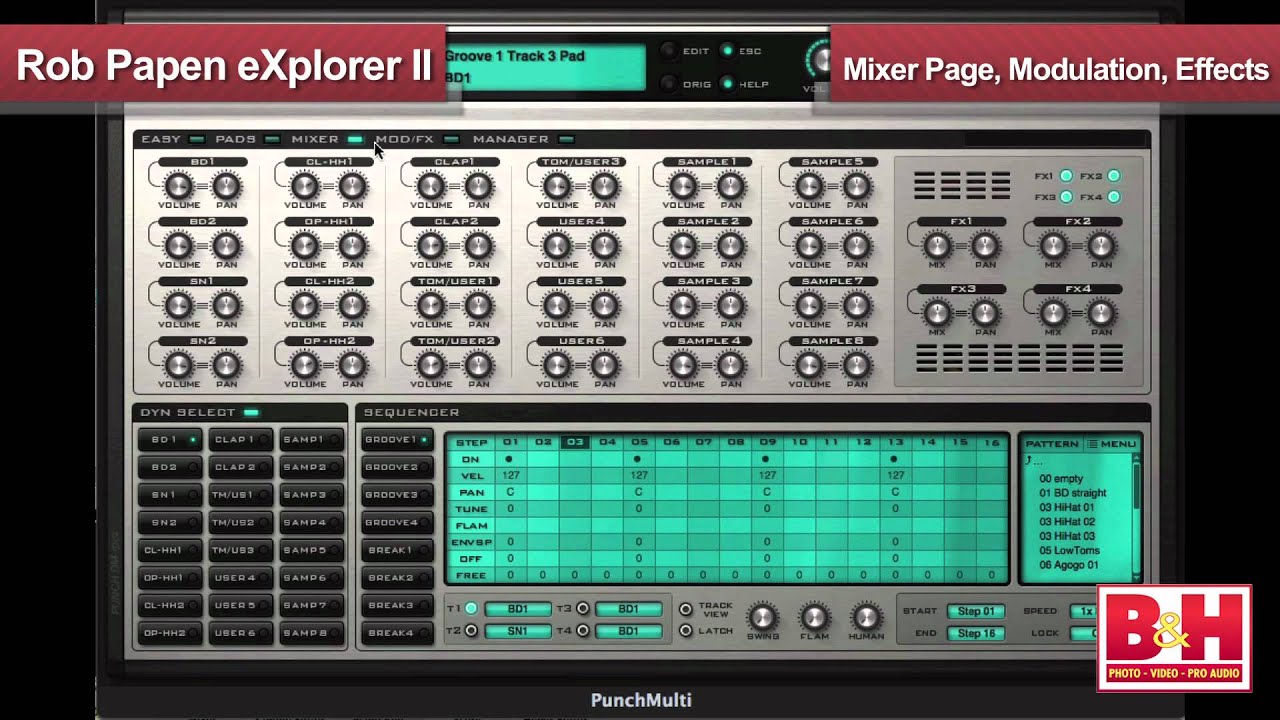This screenshot has width=1280, height=720.
Task: Select track T3 radio button
Action: (x=582, y=608)
